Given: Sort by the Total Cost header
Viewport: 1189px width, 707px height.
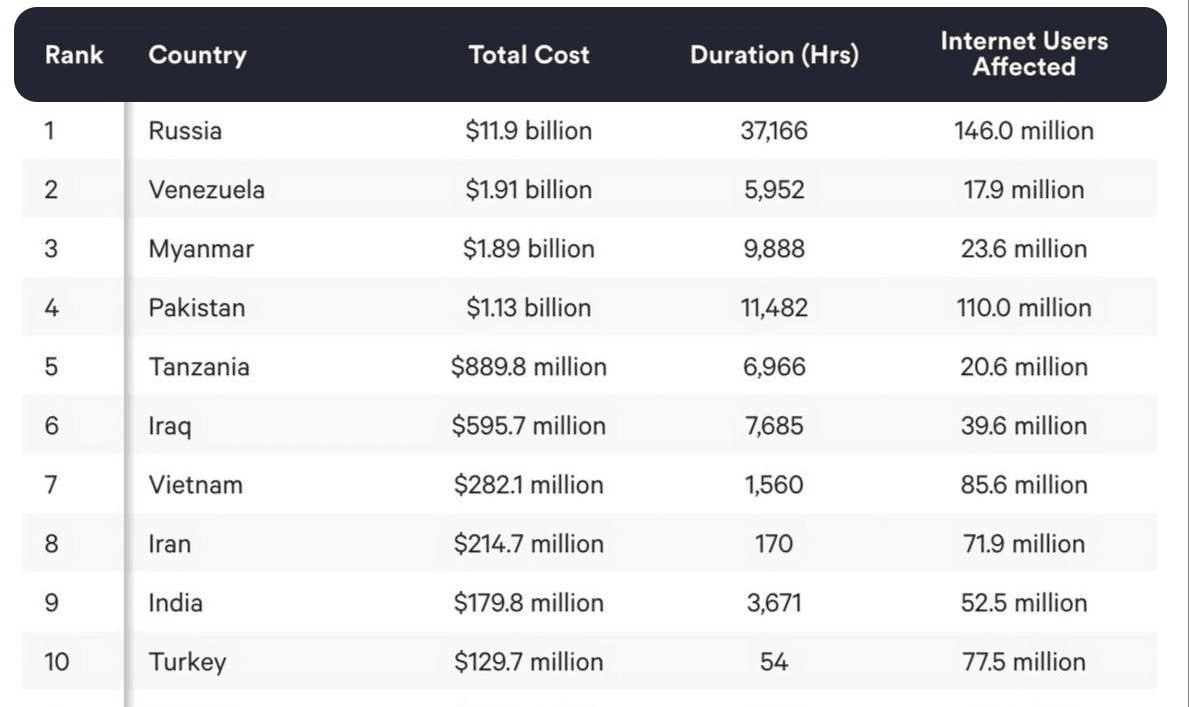Looking at the screenshot, I should coord(529,55).
